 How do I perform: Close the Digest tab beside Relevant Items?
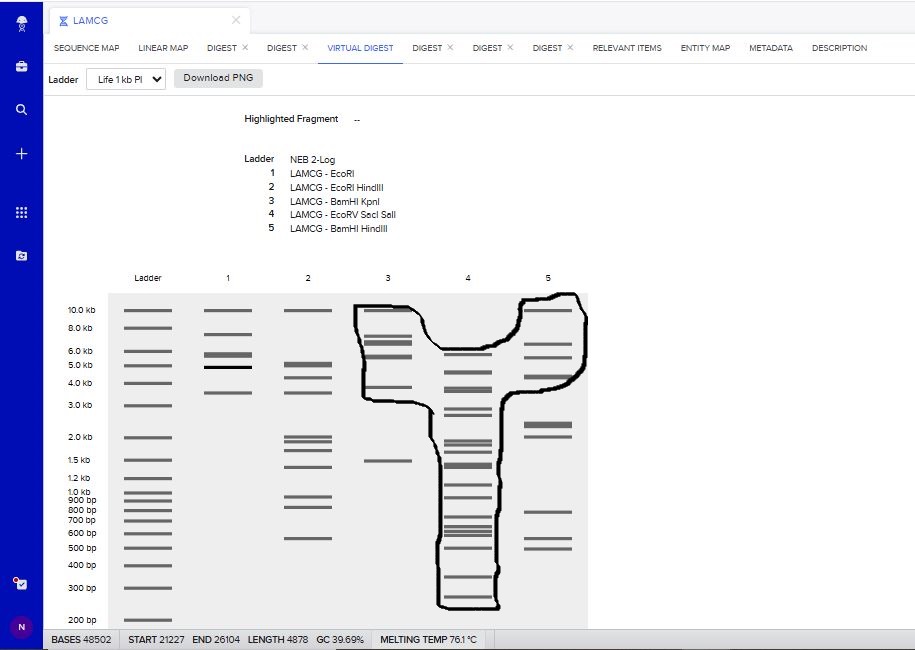[570, 48]
